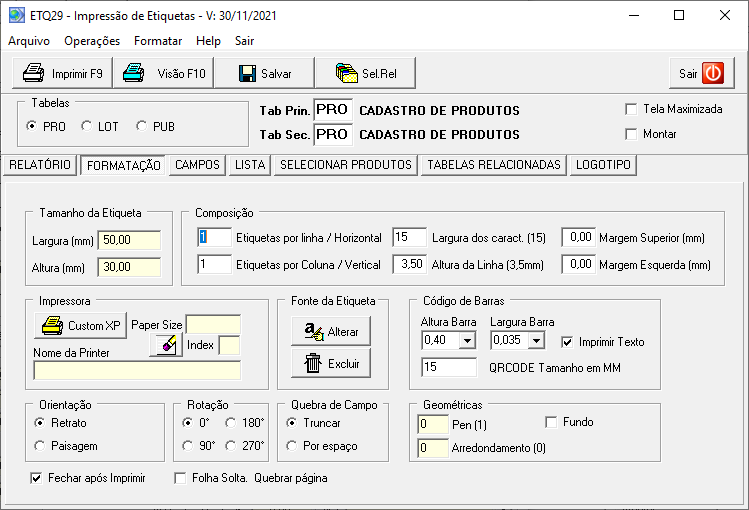Maximize the ETQ29 window
The width and height of the screenshot is (749, 510).
(x=679, y=15)
